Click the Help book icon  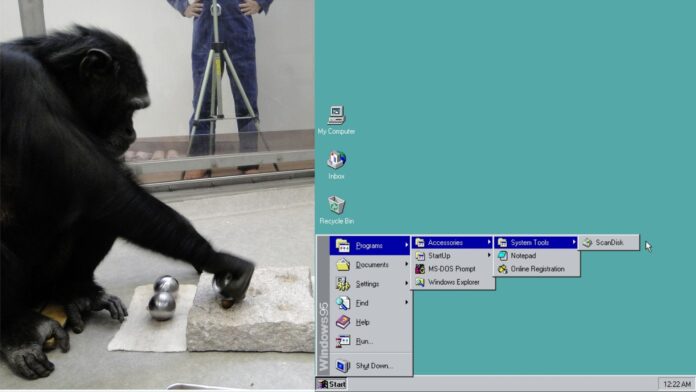click(x=343, y=322)
